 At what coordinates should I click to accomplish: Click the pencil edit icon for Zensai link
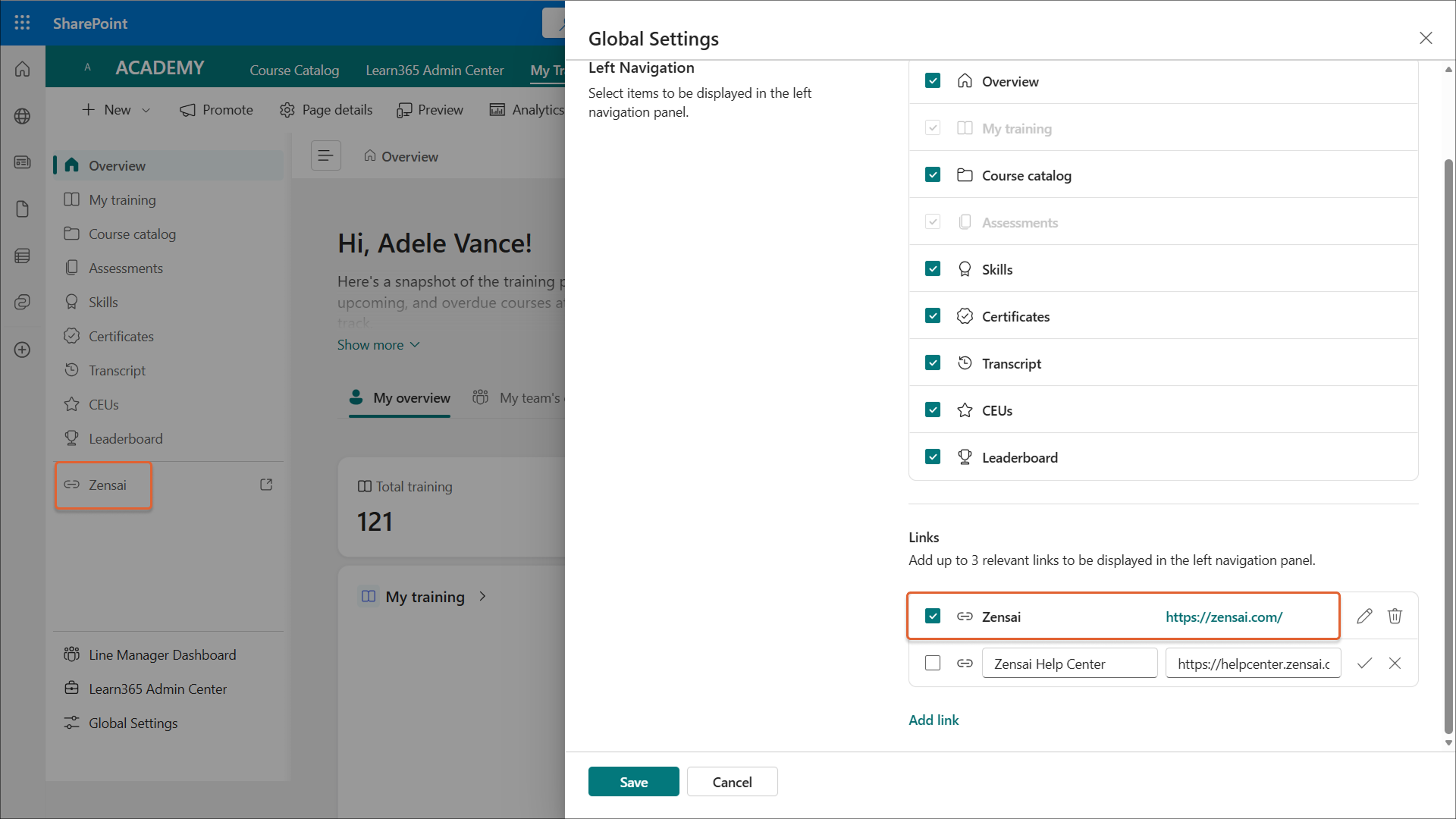pos(1364,617)
